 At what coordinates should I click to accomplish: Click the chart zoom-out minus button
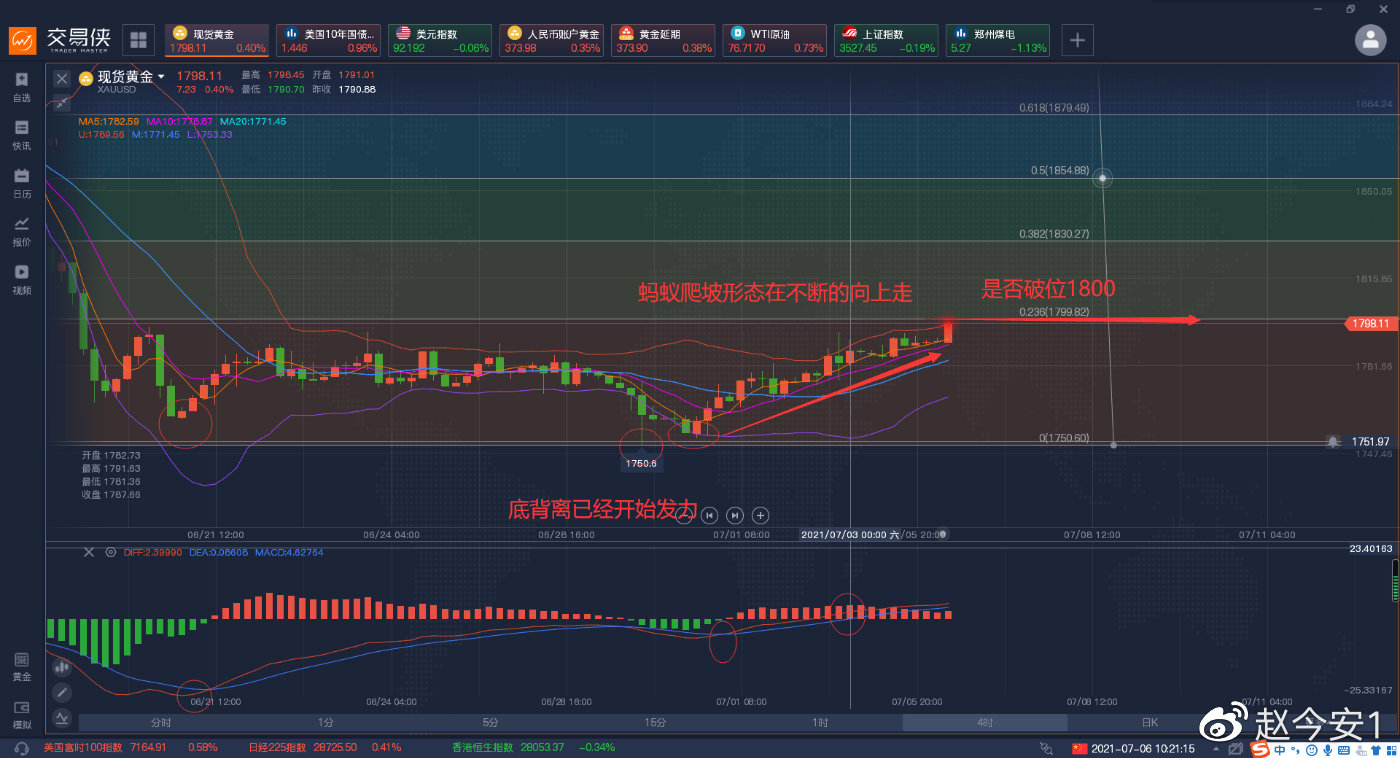click(684, 515)
